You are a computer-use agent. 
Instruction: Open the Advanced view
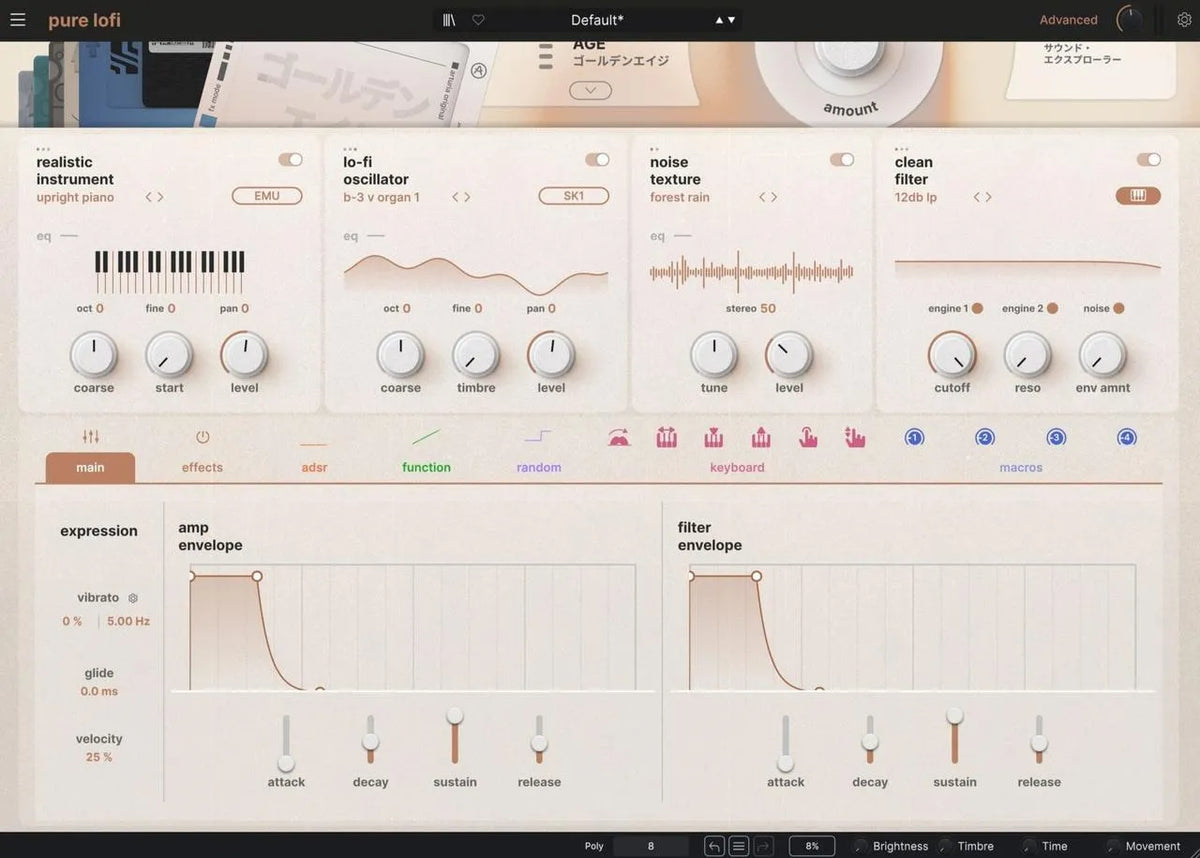click(1068, 19)
